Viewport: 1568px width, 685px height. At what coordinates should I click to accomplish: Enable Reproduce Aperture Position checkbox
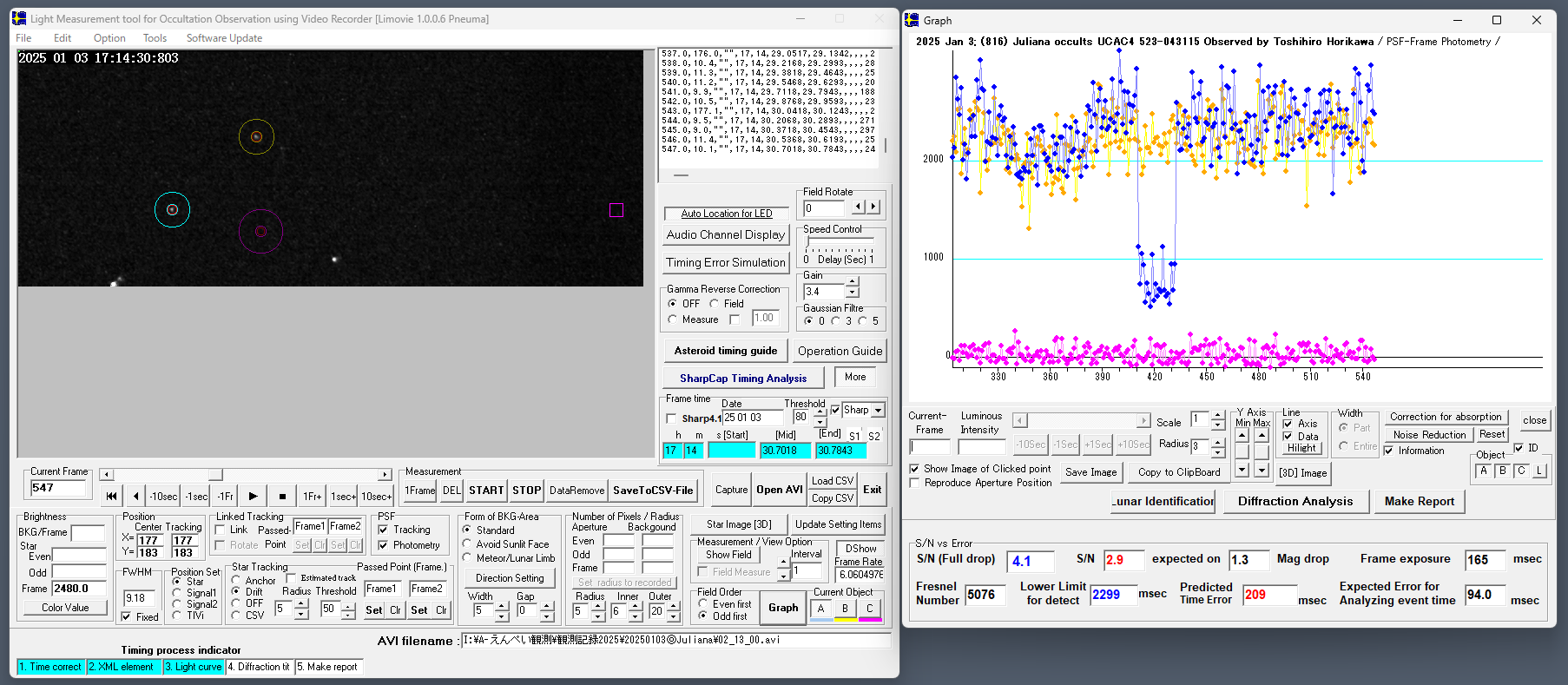pos(914,483)
